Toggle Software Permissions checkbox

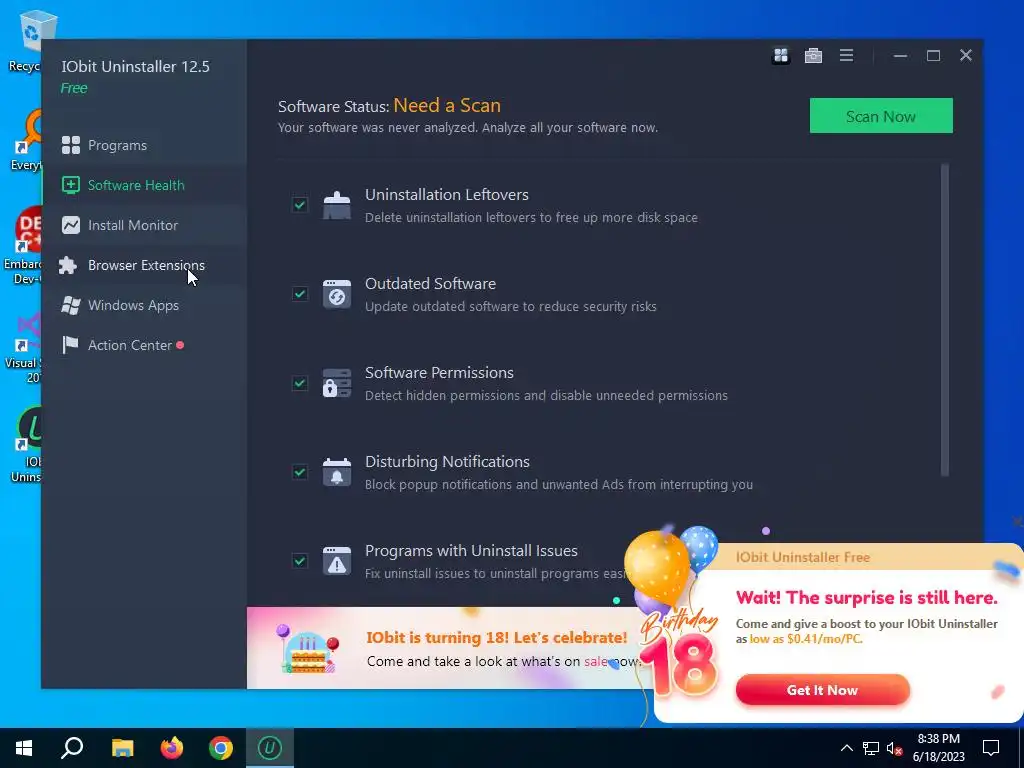(x=300, y=383)
